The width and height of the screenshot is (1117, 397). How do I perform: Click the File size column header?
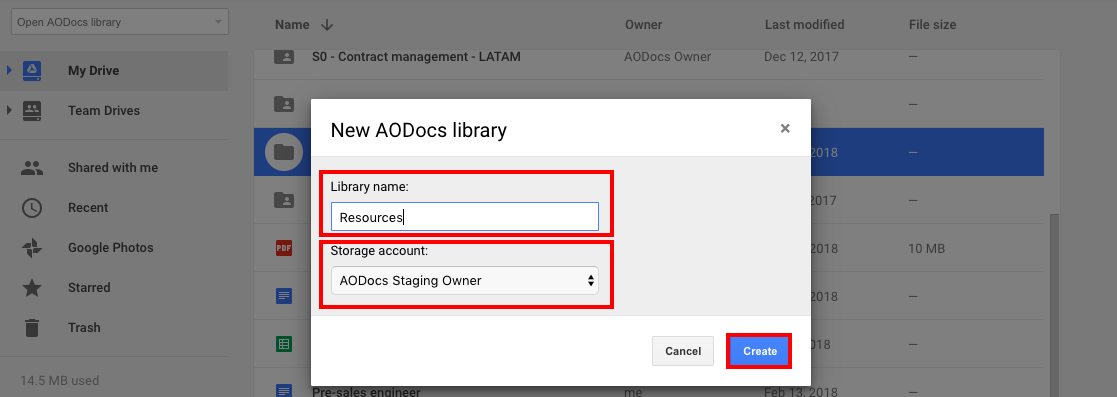click(932, 25)
